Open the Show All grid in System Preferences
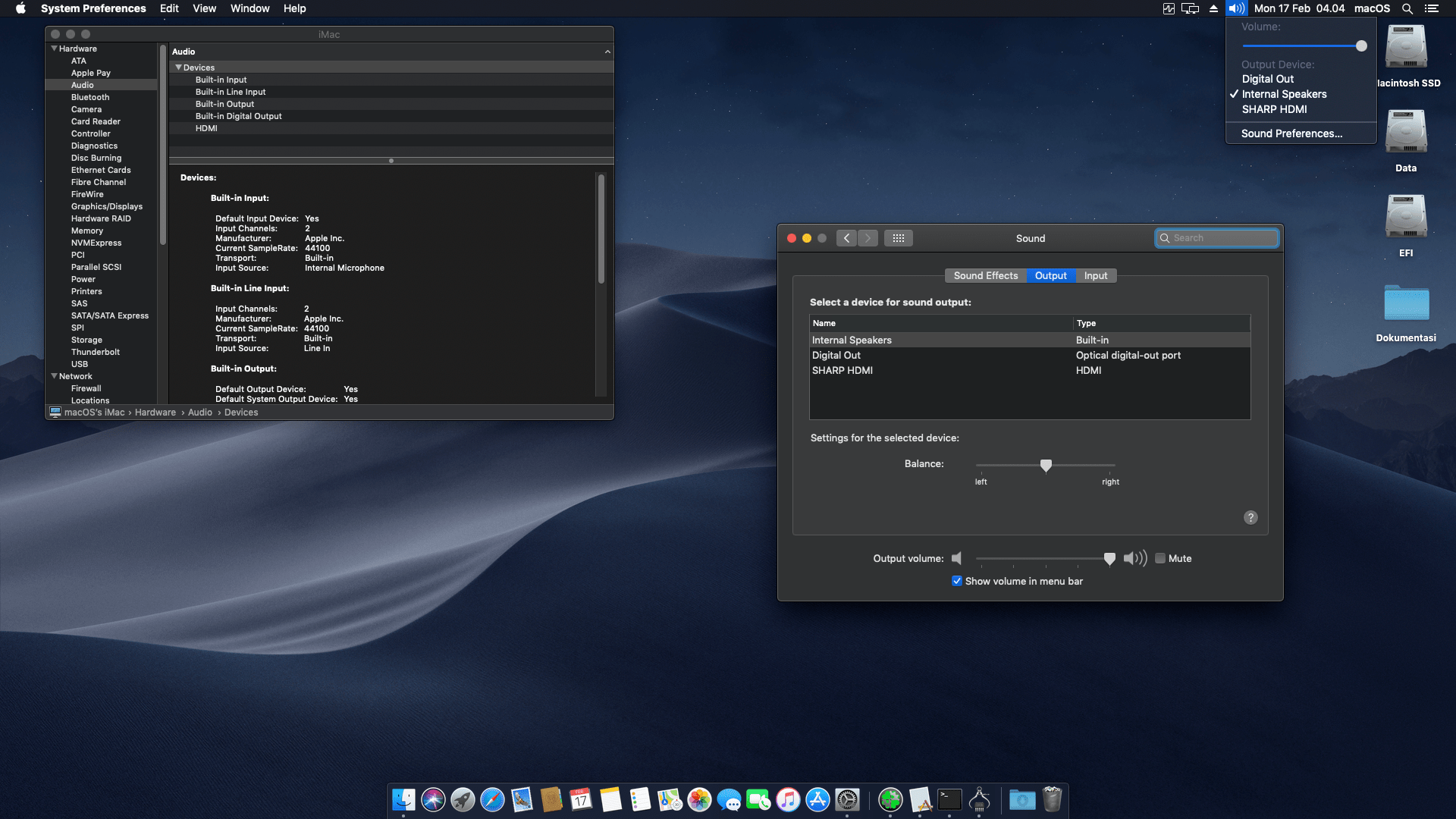1456x819 pixels. (899, 237)
